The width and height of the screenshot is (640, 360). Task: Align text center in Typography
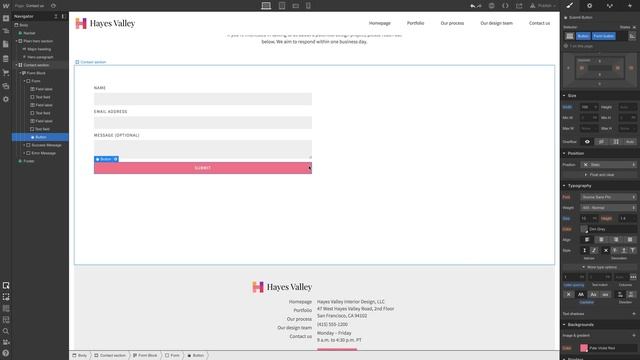601,240
